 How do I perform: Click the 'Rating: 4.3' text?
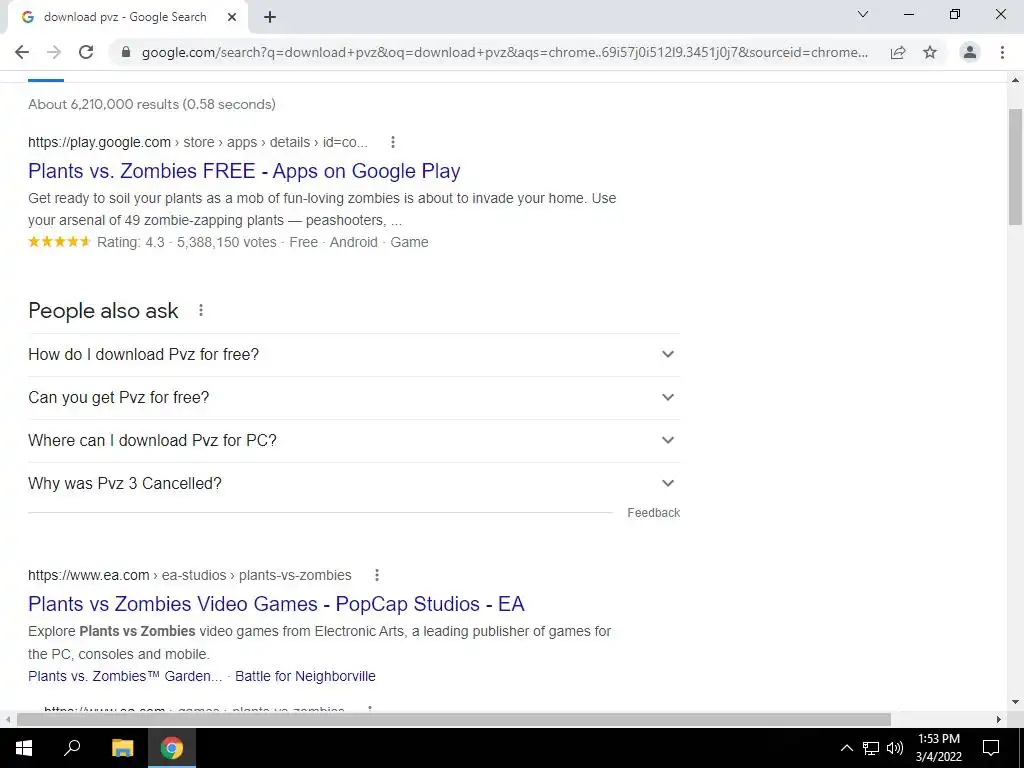(x=131, y=242)
